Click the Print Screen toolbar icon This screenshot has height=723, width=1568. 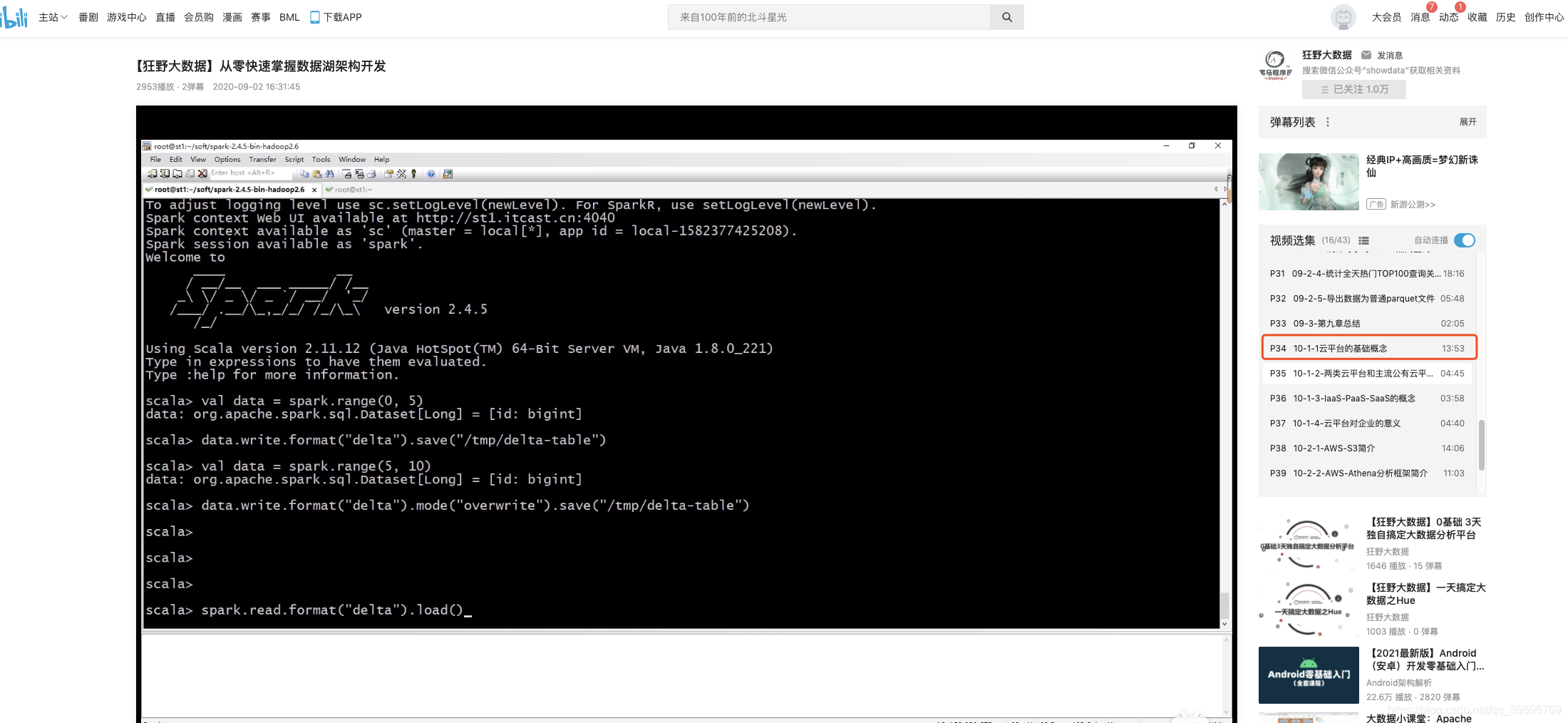point(346,174)
